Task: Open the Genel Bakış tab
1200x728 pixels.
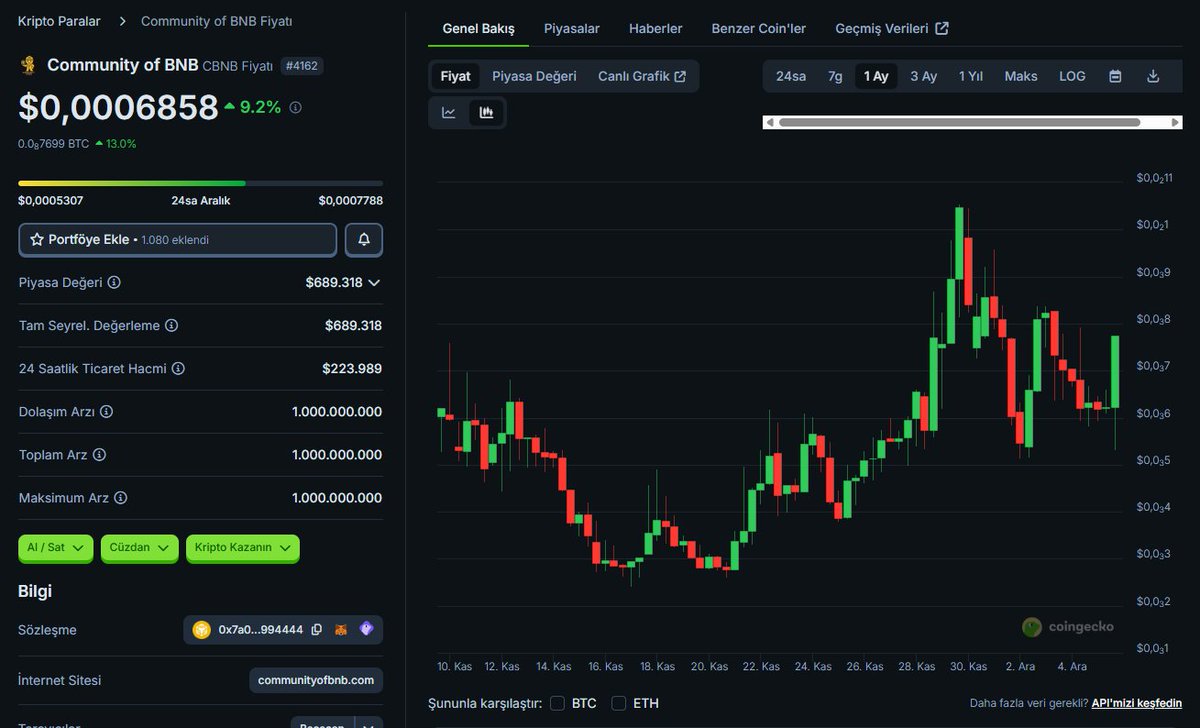Action: tap(478, 29)
